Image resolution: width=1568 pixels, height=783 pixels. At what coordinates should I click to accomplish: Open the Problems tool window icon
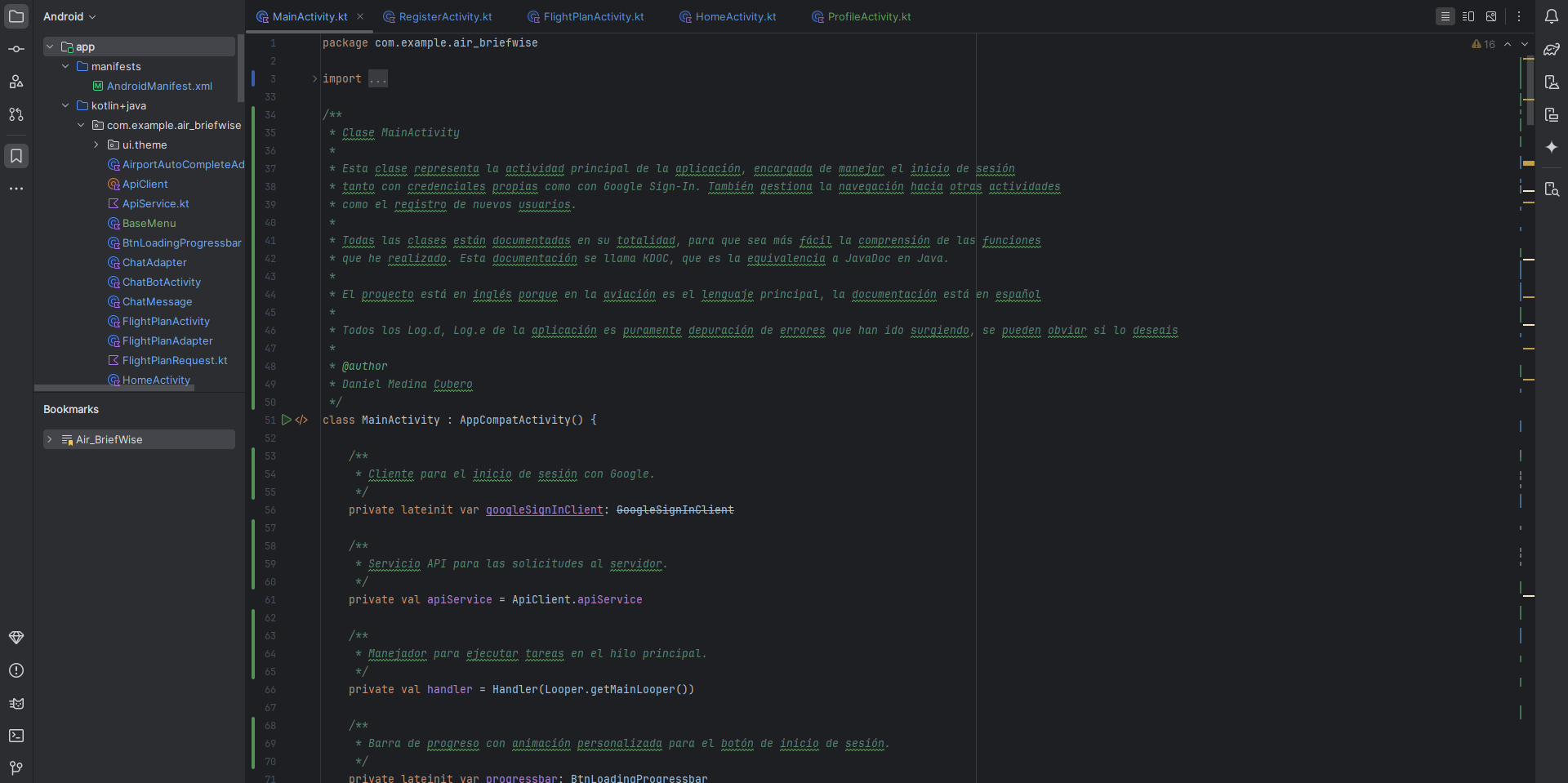(x=16, y=670)
